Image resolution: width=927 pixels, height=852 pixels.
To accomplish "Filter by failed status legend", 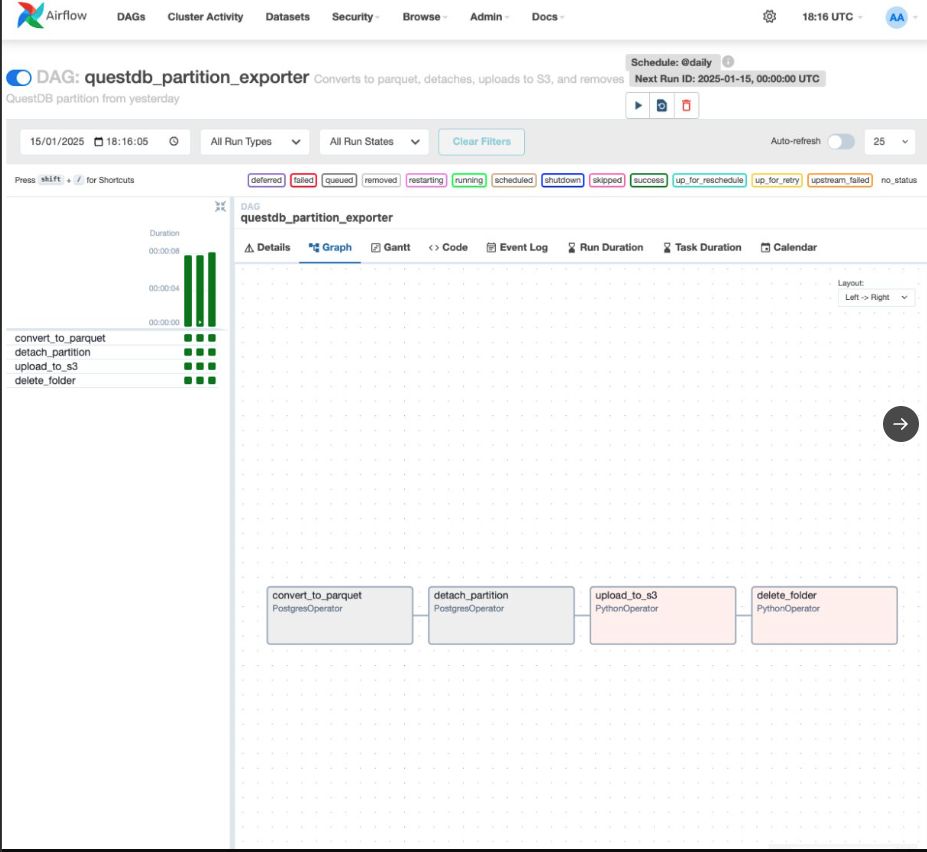I will pyautogui.click(x=303, y=180).
